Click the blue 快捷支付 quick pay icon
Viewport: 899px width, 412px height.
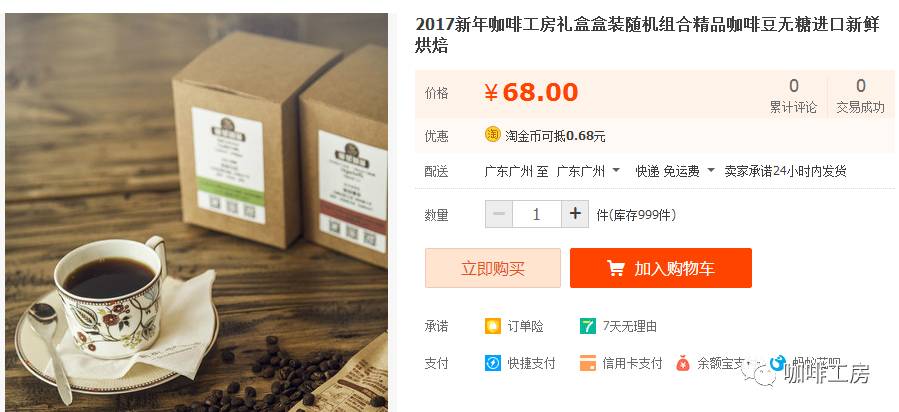[493, 363]
